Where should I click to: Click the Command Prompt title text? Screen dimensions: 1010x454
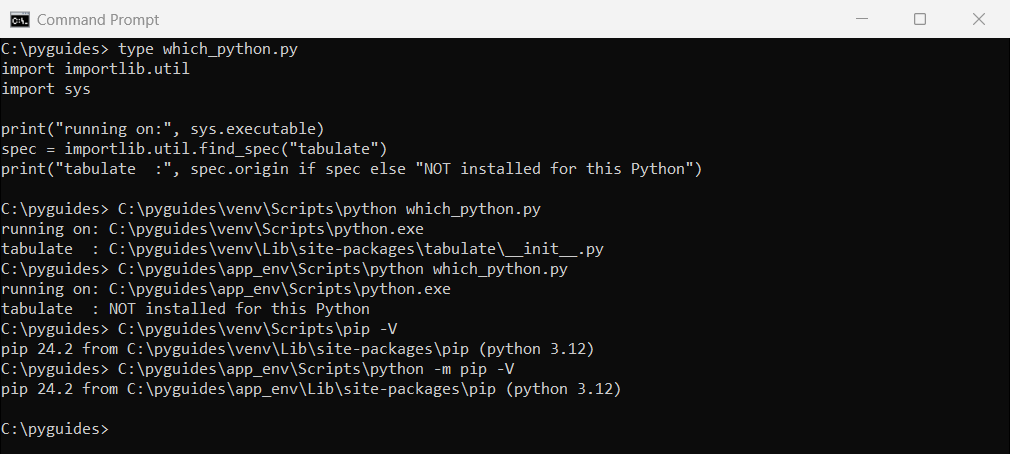[98, 20]
